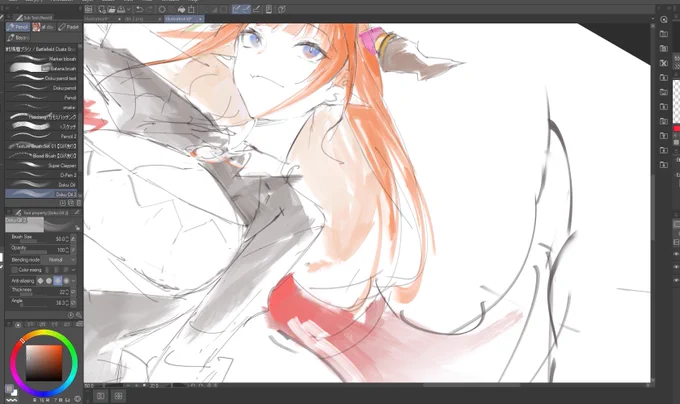The height and width of the screenshot is (404, 680).
Task: Adjust the Brush Size slider
Action: pyautogui.click(x=31, y=241)
